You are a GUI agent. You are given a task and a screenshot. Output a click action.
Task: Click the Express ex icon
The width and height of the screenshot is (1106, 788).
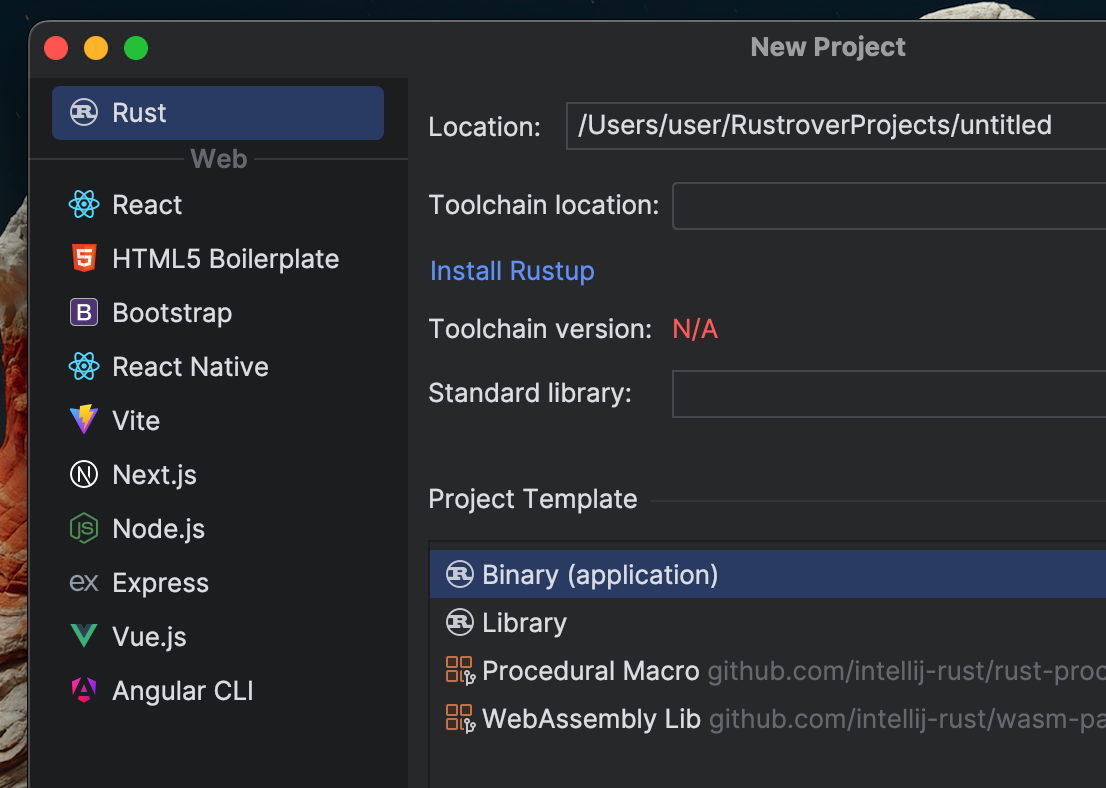(x=83, y=583)
